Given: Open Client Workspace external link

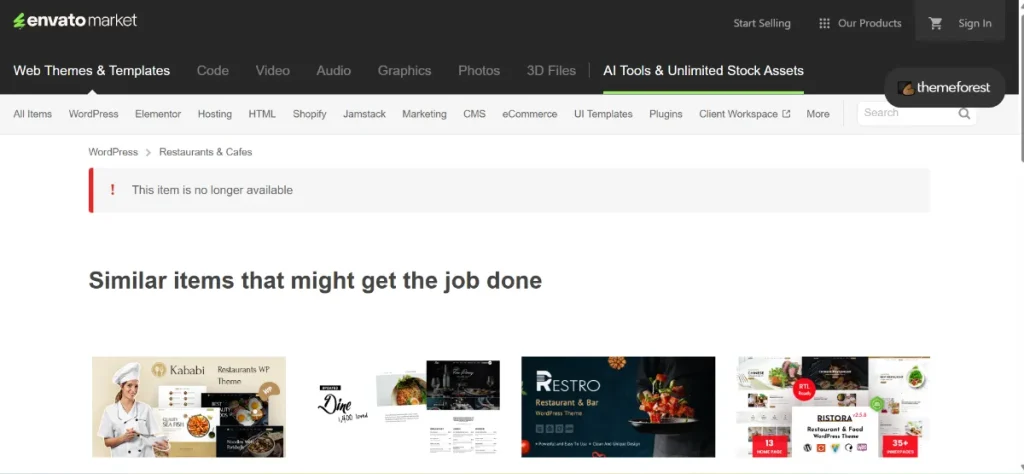Looking at the screenshot, I should [744, 114].
